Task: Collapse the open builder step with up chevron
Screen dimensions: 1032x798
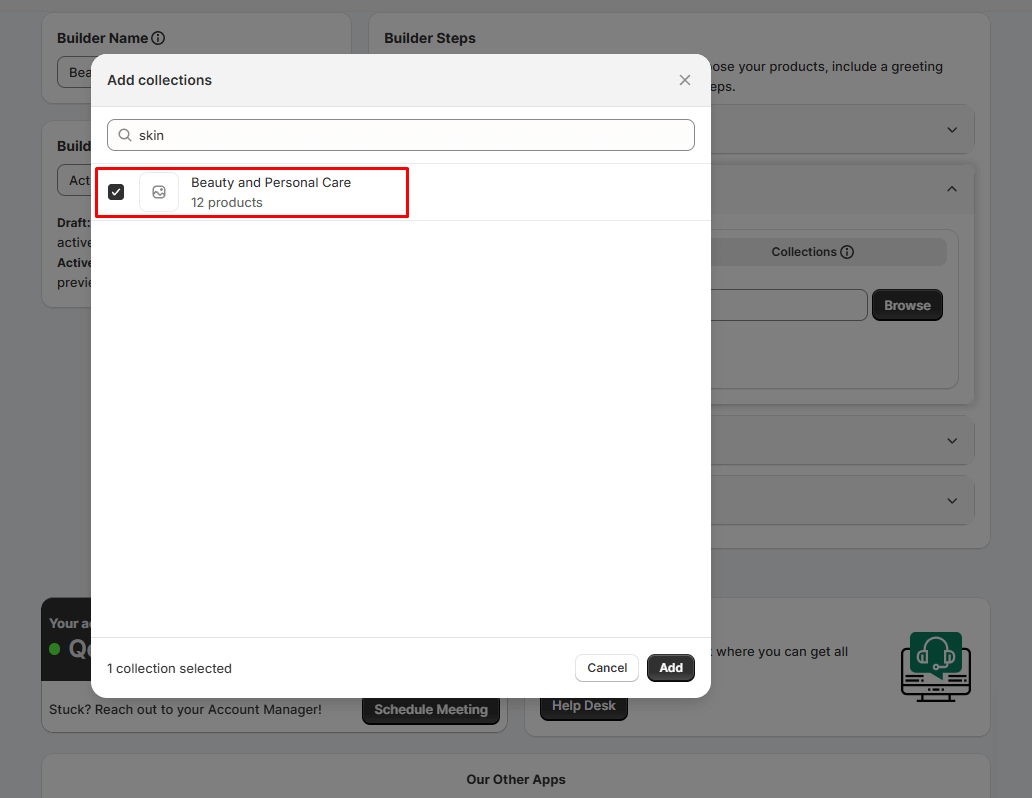Action: [x=952, y=189]
